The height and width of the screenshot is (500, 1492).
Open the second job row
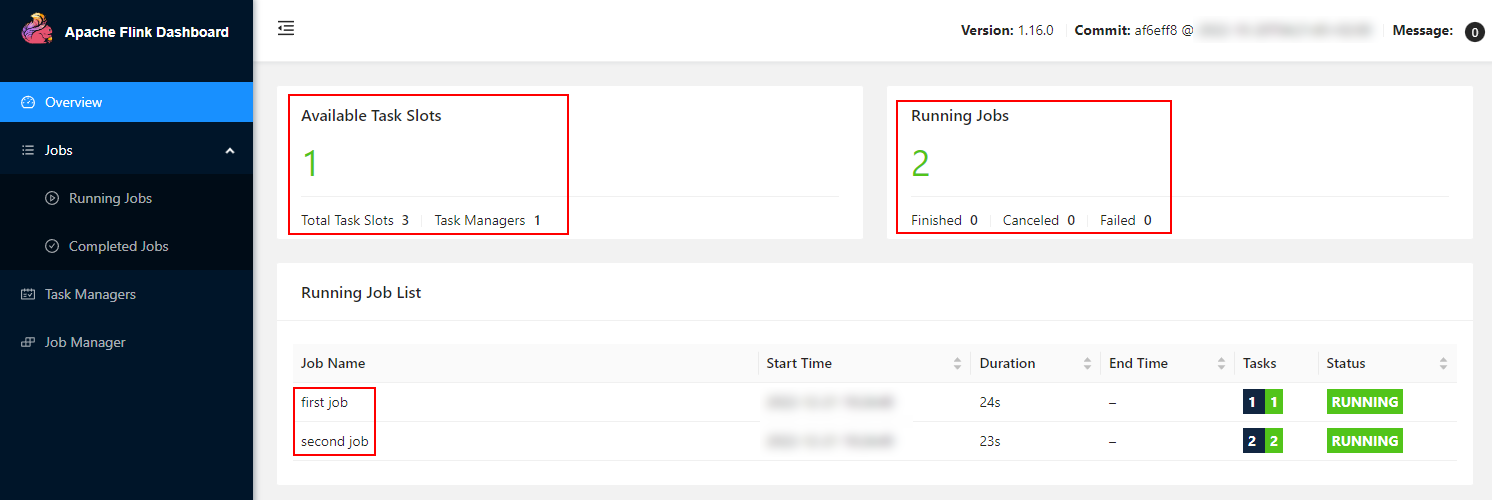click(874, 441)
